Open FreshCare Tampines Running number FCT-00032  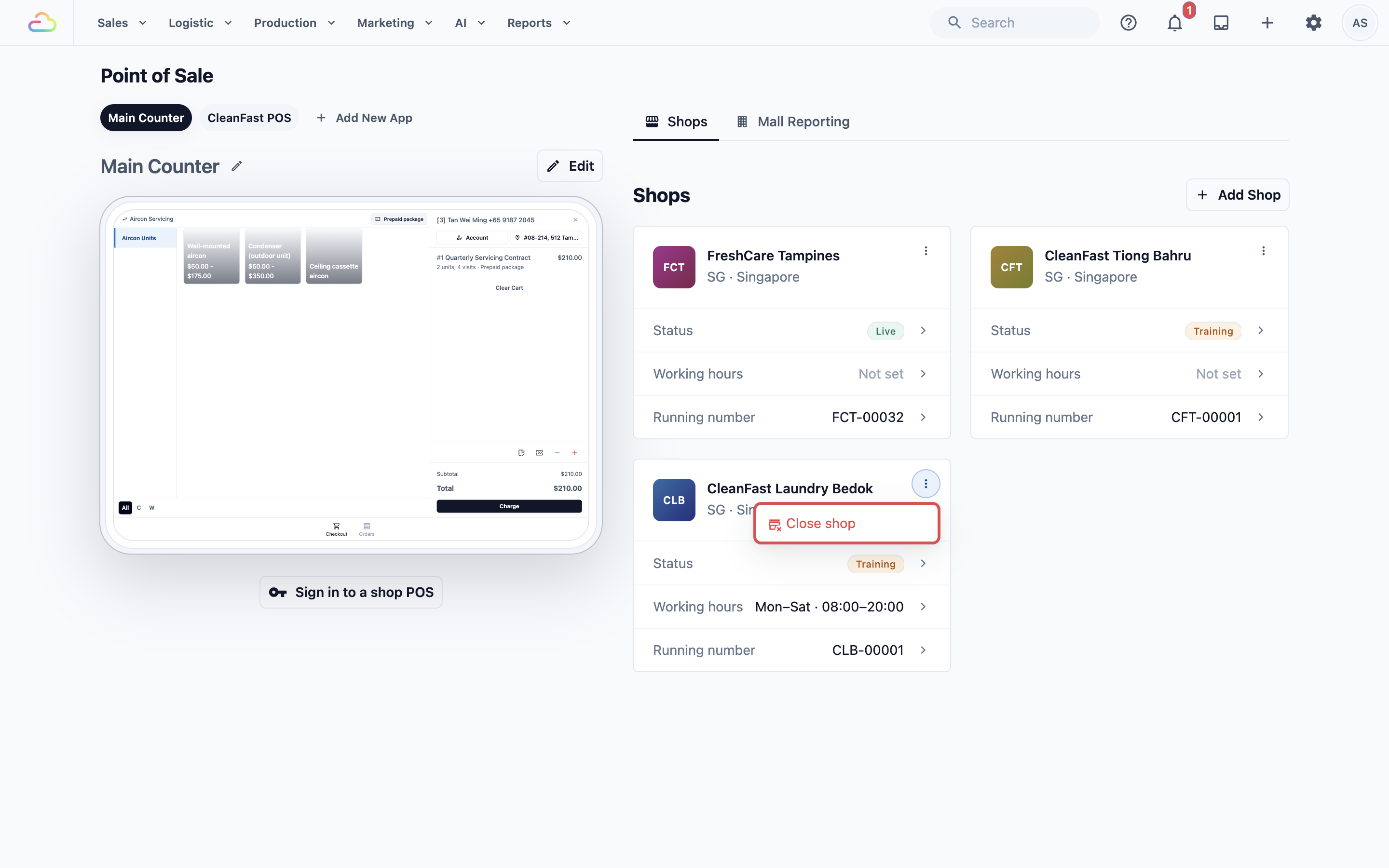(x=791, y=417)
